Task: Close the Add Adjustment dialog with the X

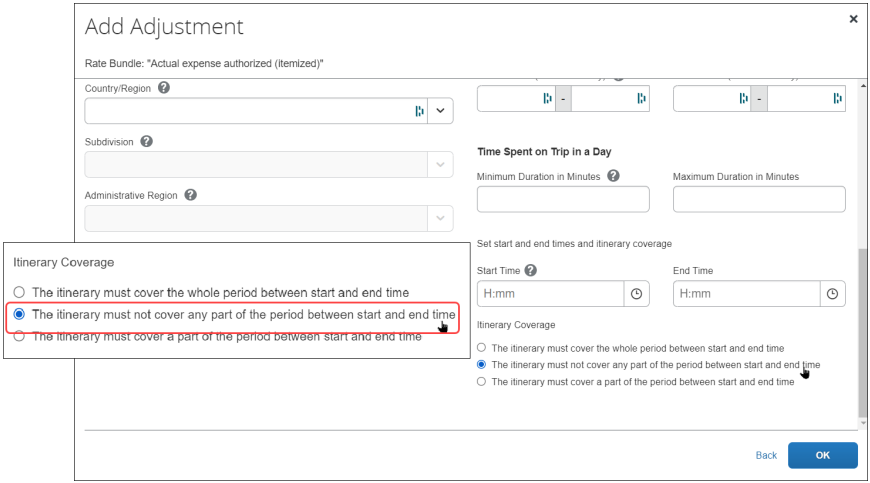Action: pos(853,19)
